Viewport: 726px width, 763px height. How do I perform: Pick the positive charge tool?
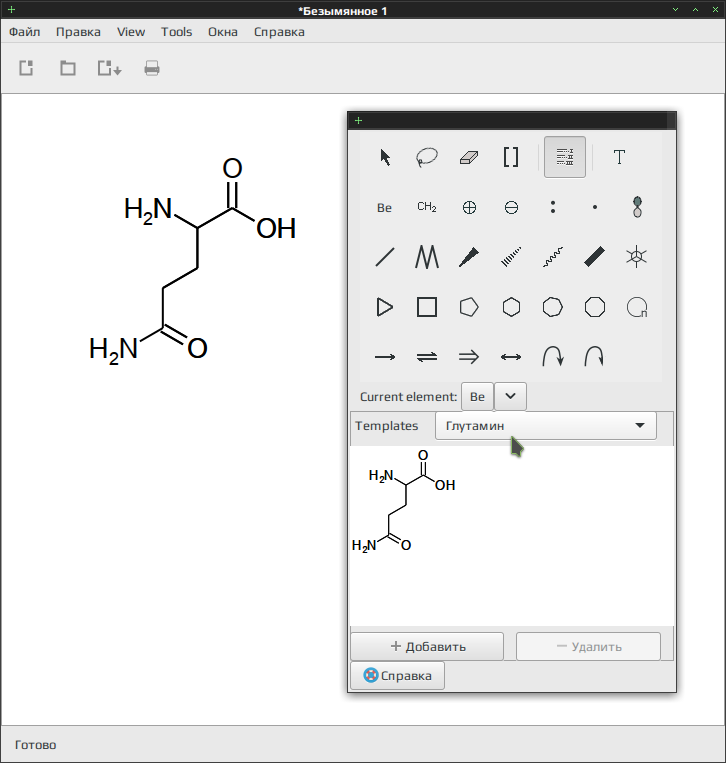click(x=469, y=208)
